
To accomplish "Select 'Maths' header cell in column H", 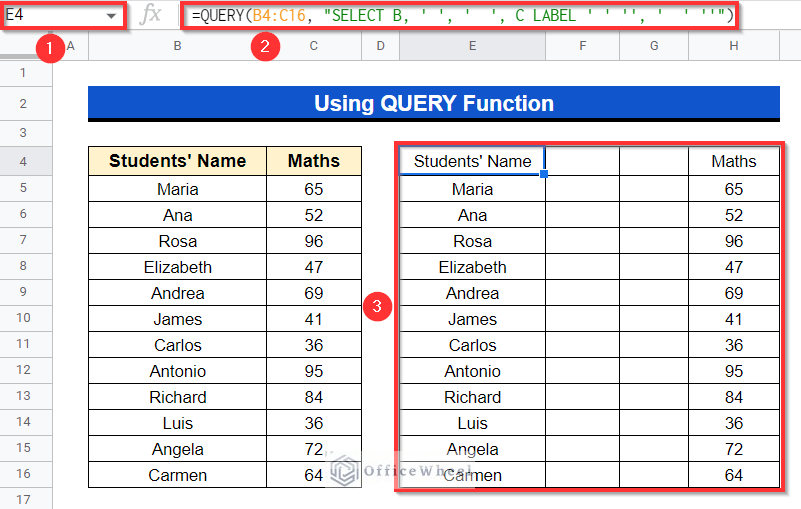I will [x=734, y=161].
